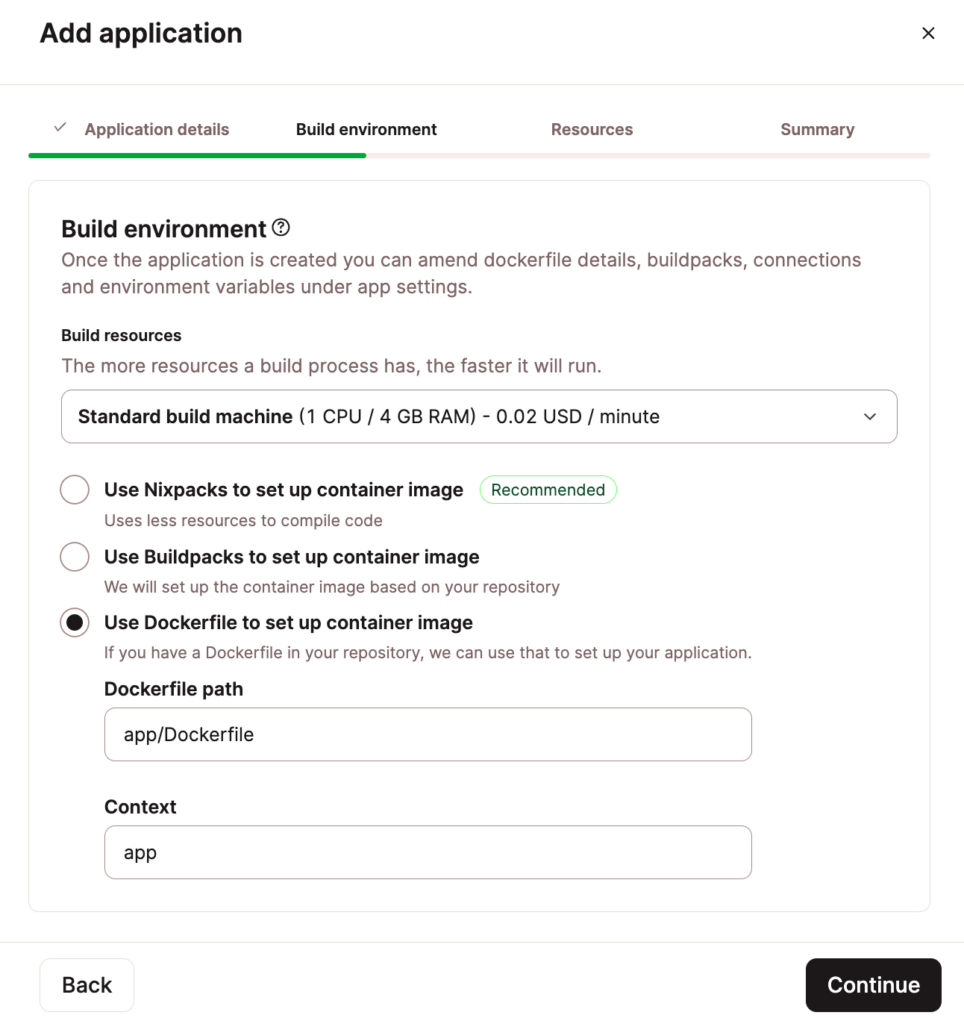Click the Continue button
964x1024 pixels.
pyautogui.click(x=873, y=984)
